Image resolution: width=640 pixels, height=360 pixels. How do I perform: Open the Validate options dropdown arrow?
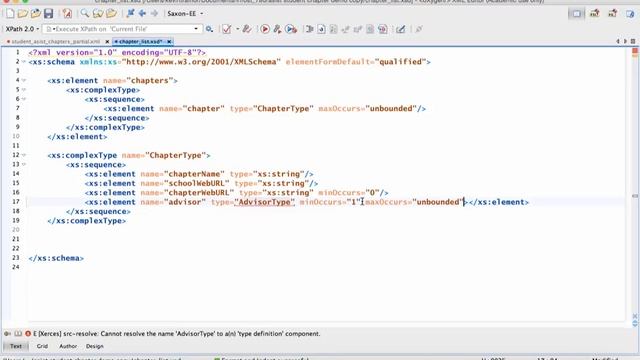pos(238,29)
